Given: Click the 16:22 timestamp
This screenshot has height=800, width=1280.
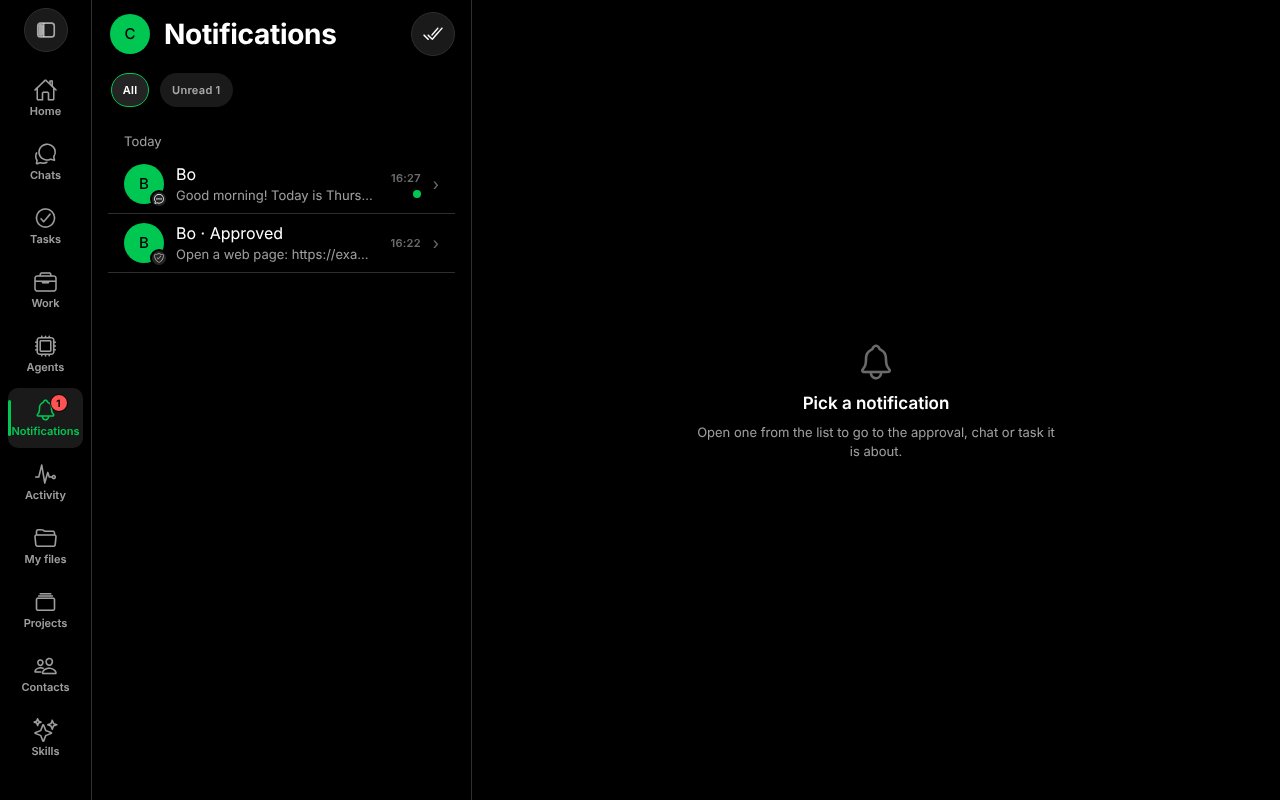Looking at the screenshot, I should tap(406, 243).
